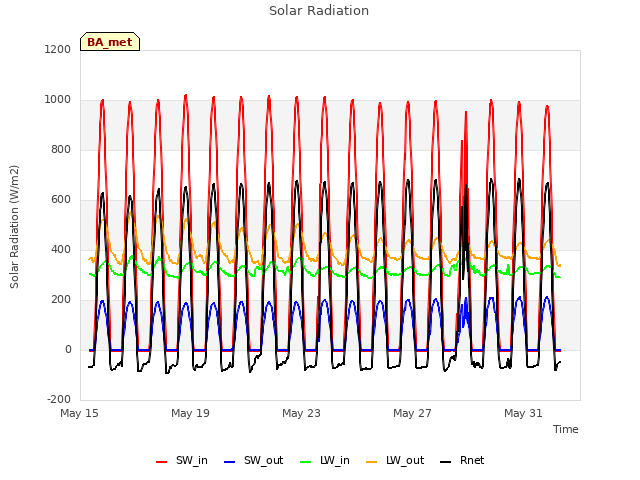Screen dimensions: 640x480
Task: Click the Solar Radiation (W/m2) y-axis title
Action: click(14, 227)
